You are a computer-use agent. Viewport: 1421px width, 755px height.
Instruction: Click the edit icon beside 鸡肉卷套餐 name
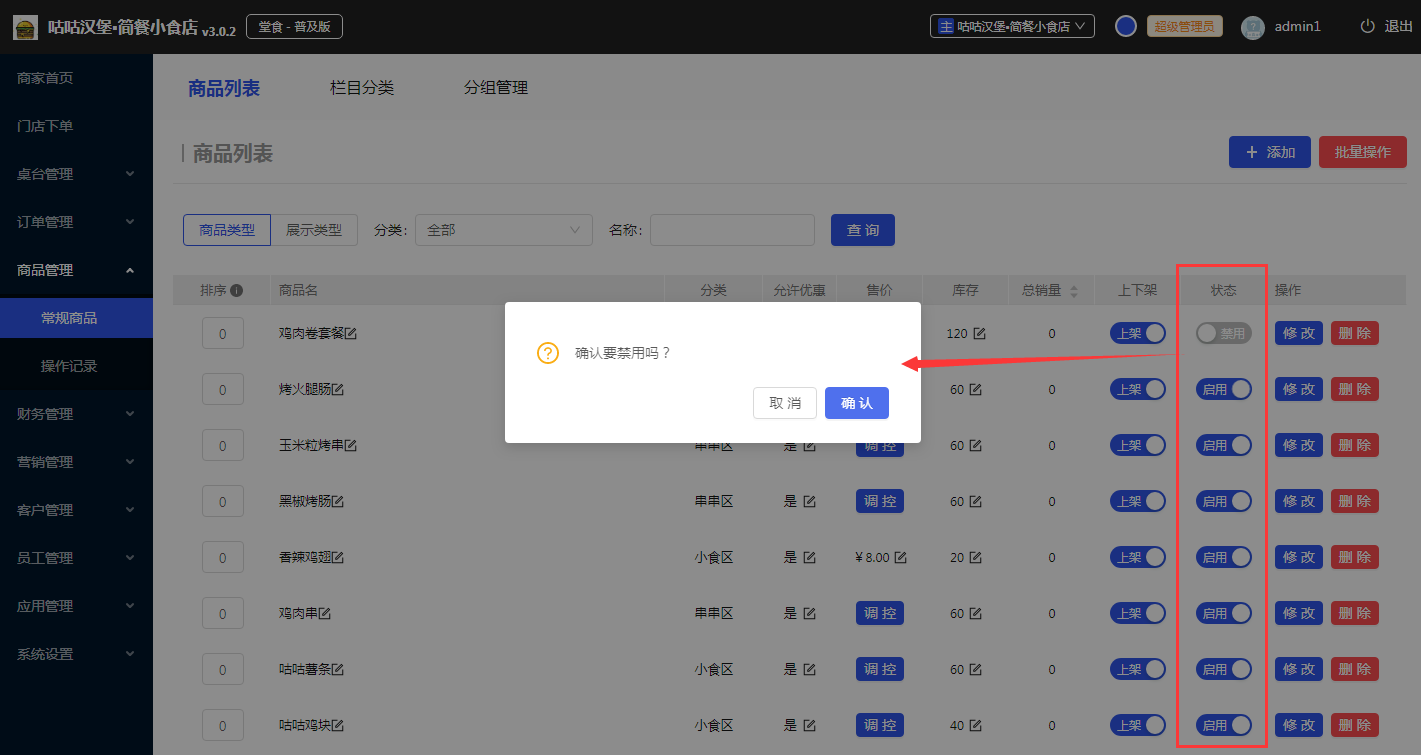click(x=351, y=333)
